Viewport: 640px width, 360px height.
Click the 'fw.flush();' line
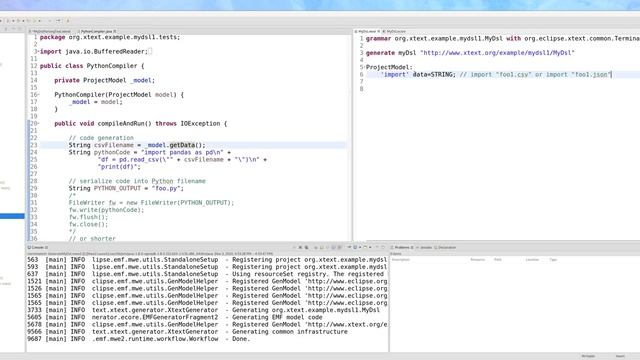(x=88, y=217)
